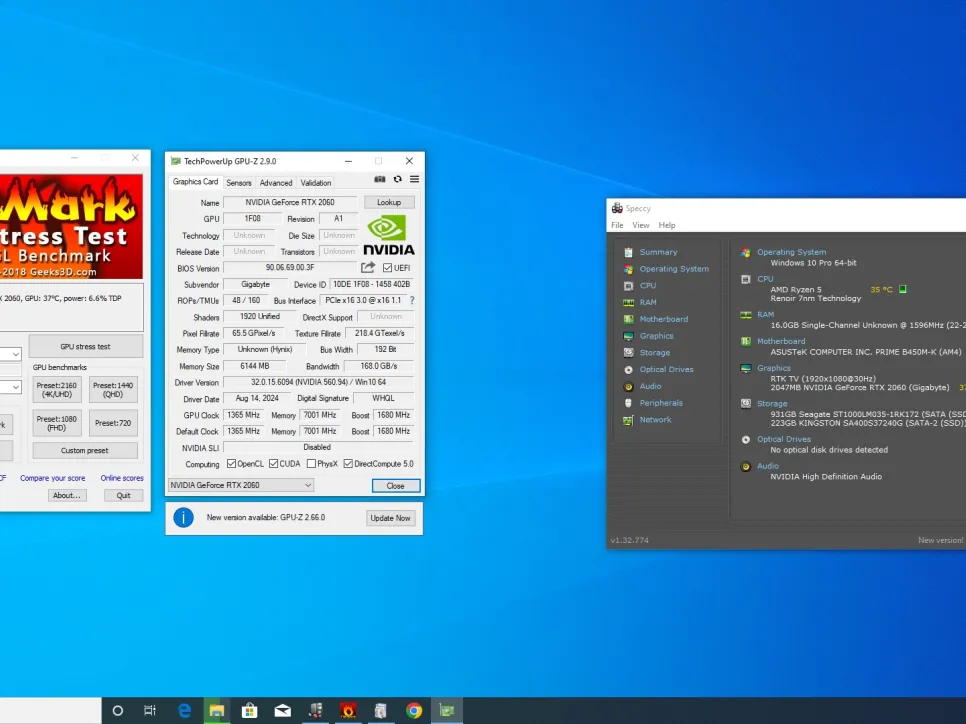The image size is (966, 724).
Task: Toggle the CUDA checkbox
Action: pyautogui.click(x=274, y=464)
